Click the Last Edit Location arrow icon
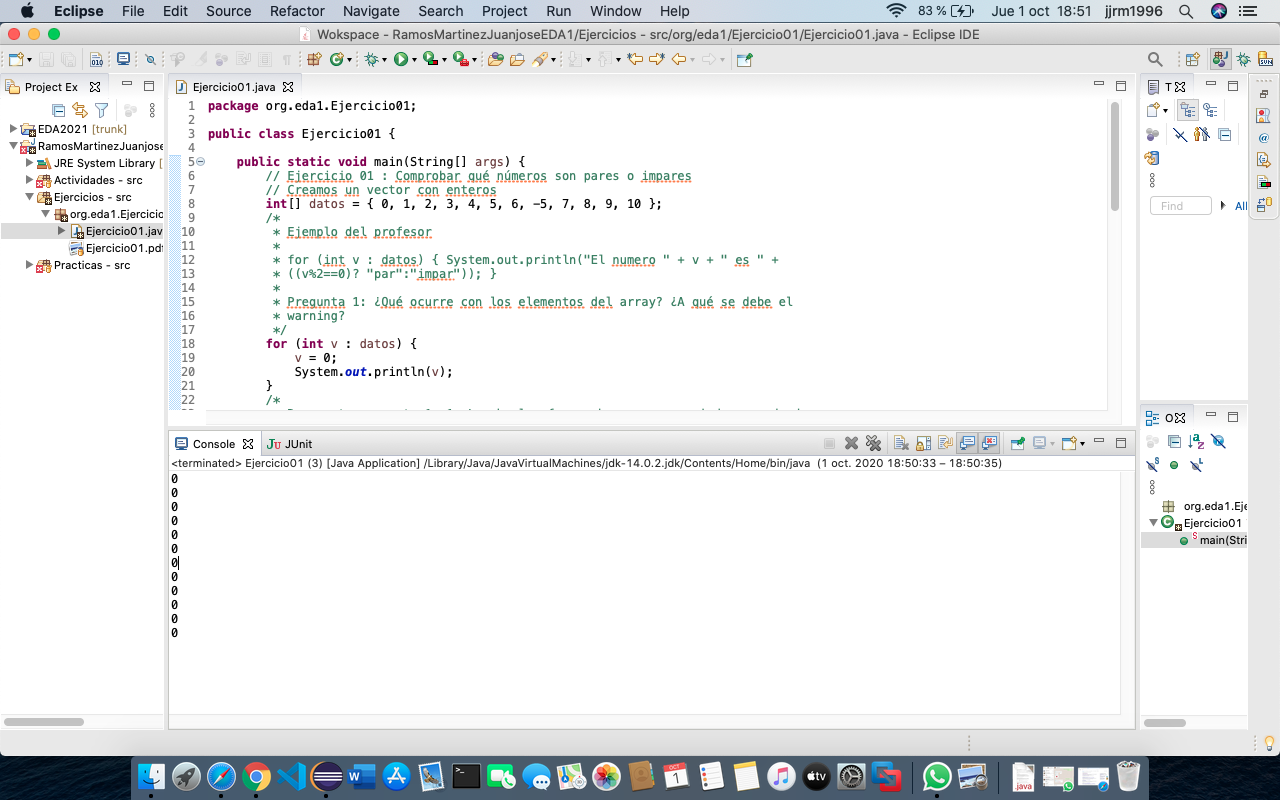Screen dimensions: 1280x800 634,59
